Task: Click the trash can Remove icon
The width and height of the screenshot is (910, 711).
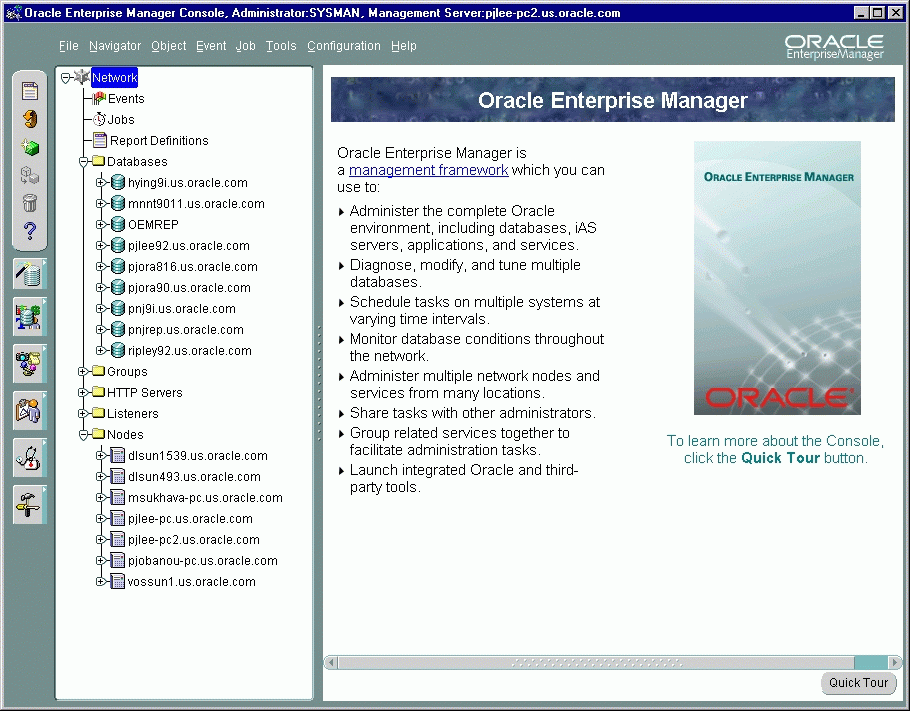Action: tap(30, 204)
